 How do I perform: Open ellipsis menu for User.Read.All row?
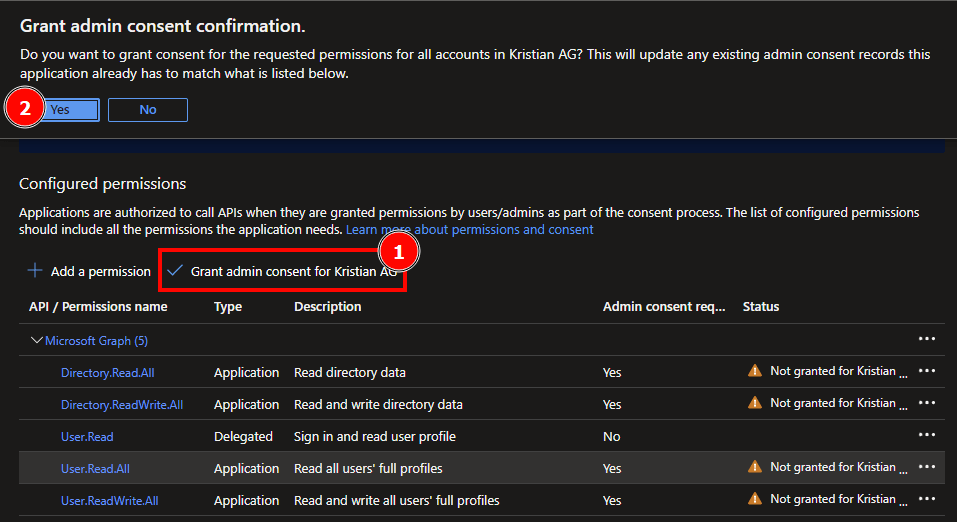point(926,467)
